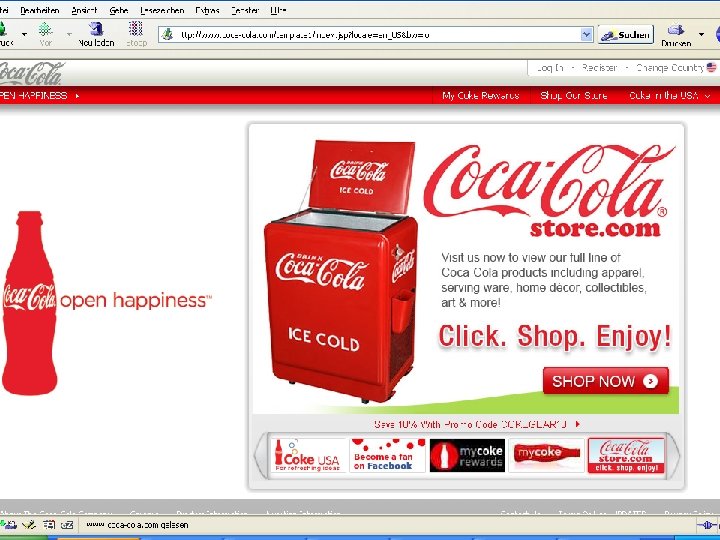Click the Suchen search button
Image resolution: width=720 pixels, height=540 pixels.
point(625,35)
